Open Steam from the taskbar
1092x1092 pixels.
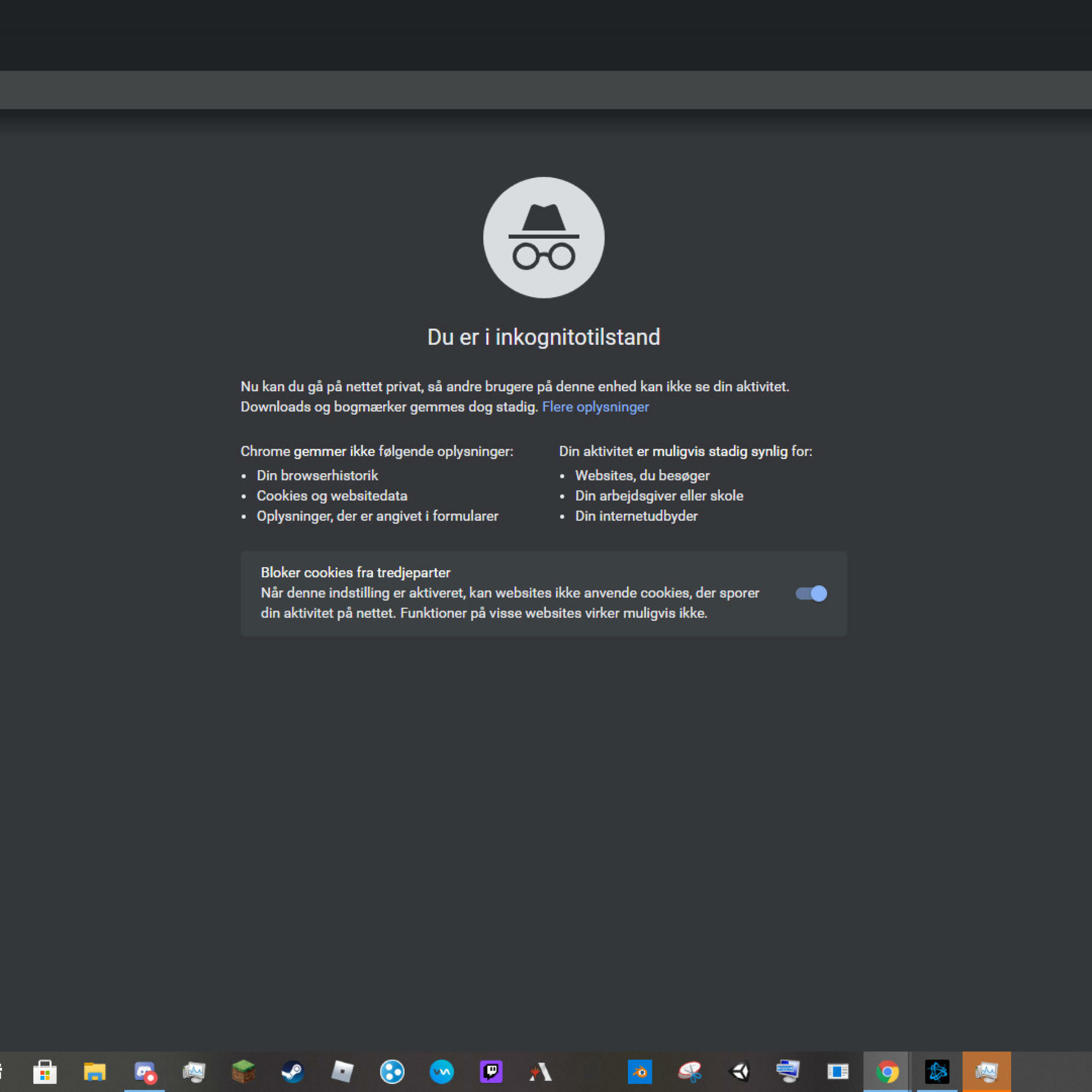[x=293, y=1071]
